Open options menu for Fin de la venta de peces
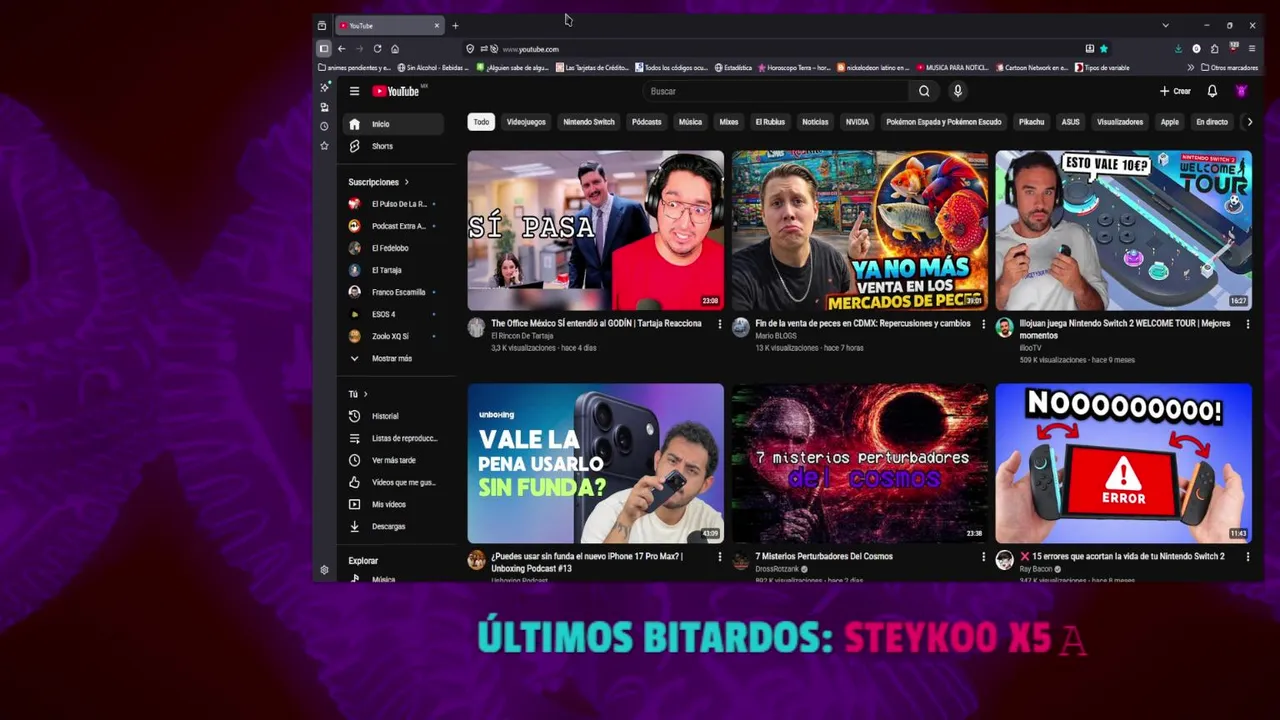Screen dimensions: 1280x720 [983, 324]
